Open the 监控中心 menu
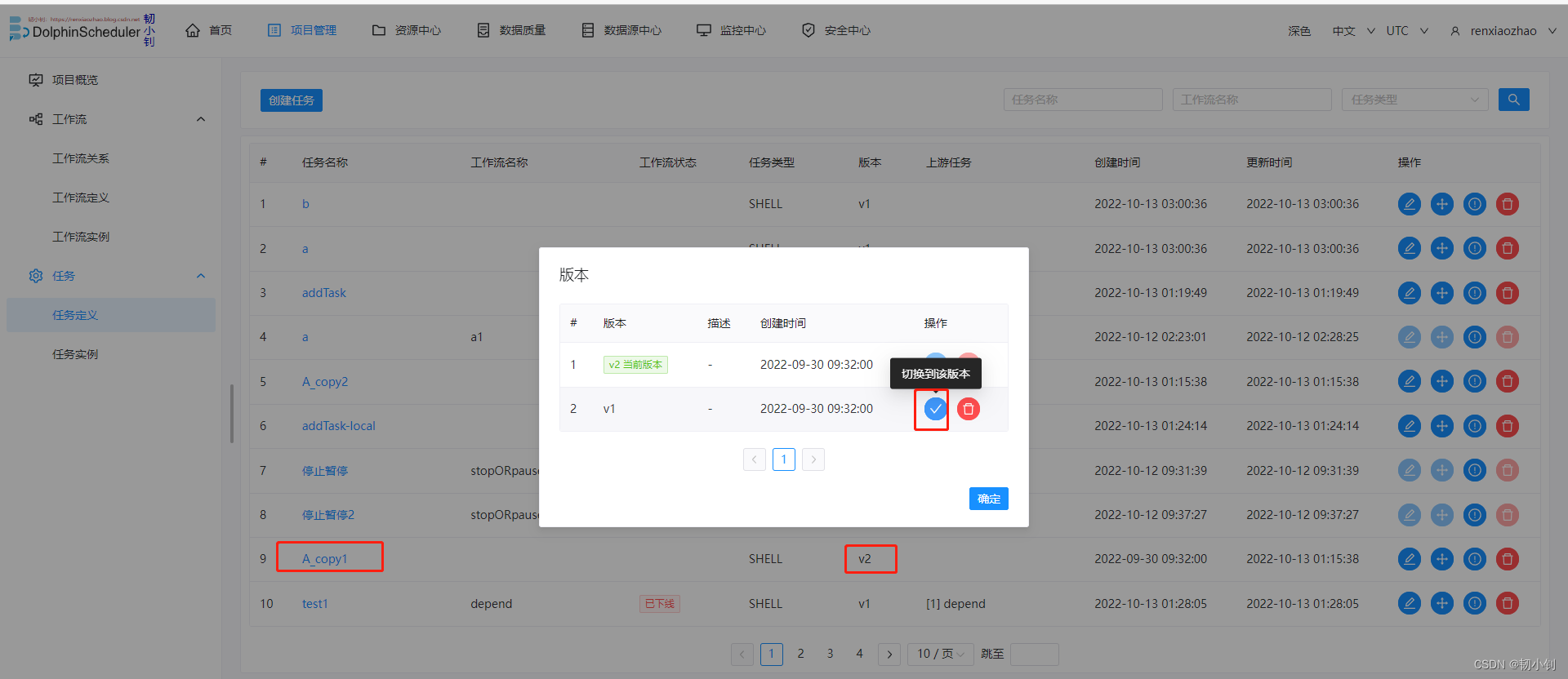 tap(732, 30)
